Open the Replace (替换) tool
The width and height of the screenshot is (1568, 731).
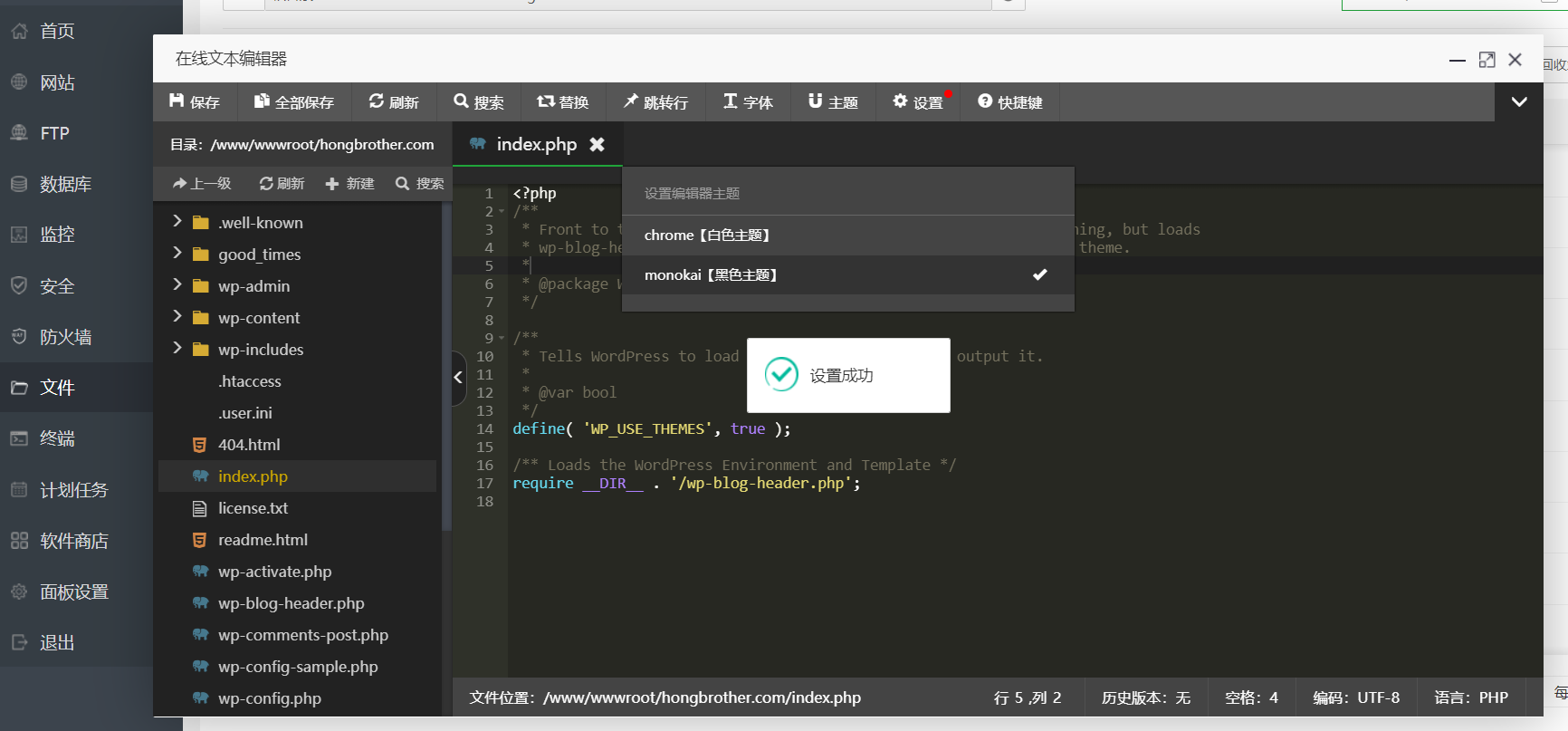point(563,102)
